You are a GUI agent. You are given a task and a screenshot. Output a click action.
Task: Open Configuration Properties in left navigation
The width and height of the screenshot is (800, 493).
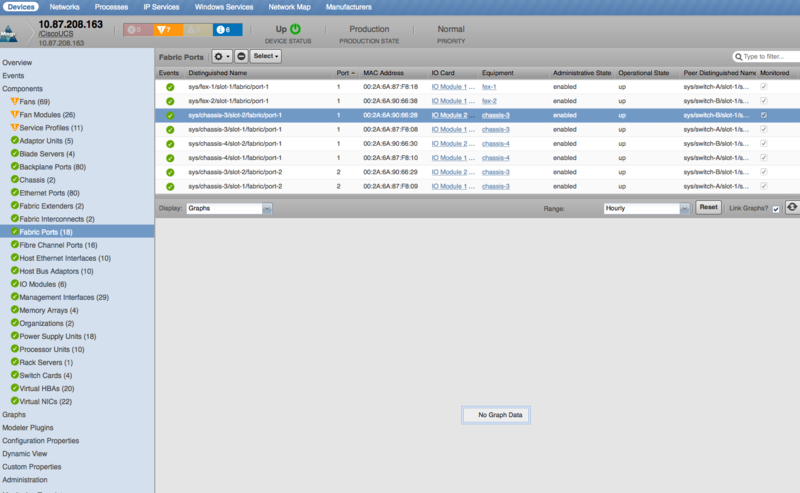click(40, 440)
